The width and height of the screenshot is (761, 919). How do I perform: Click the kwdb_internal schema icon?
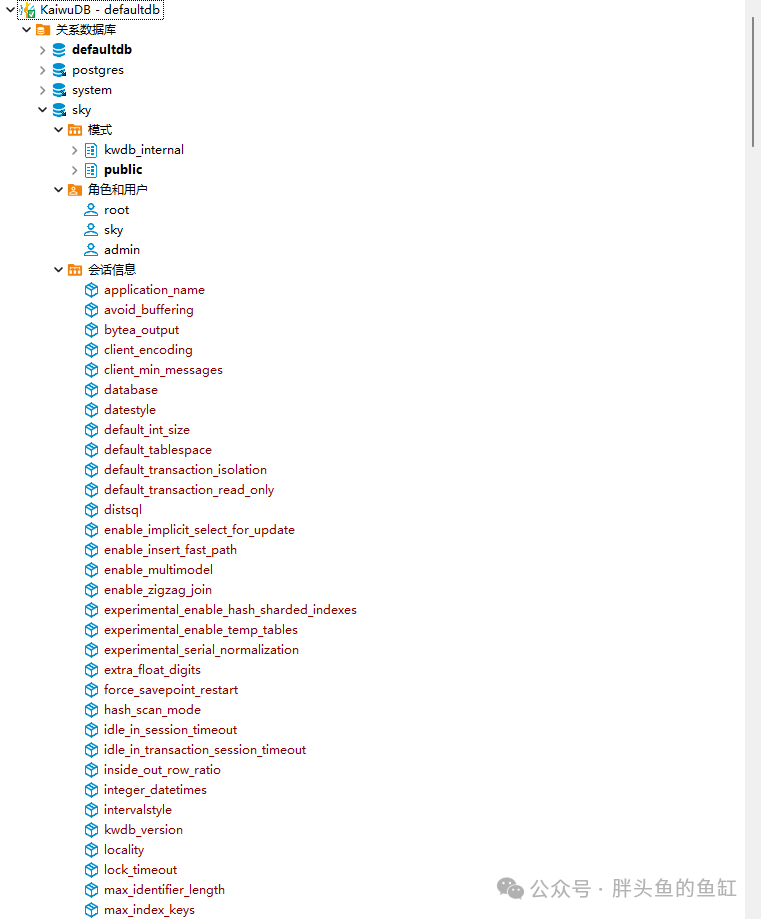91,150
